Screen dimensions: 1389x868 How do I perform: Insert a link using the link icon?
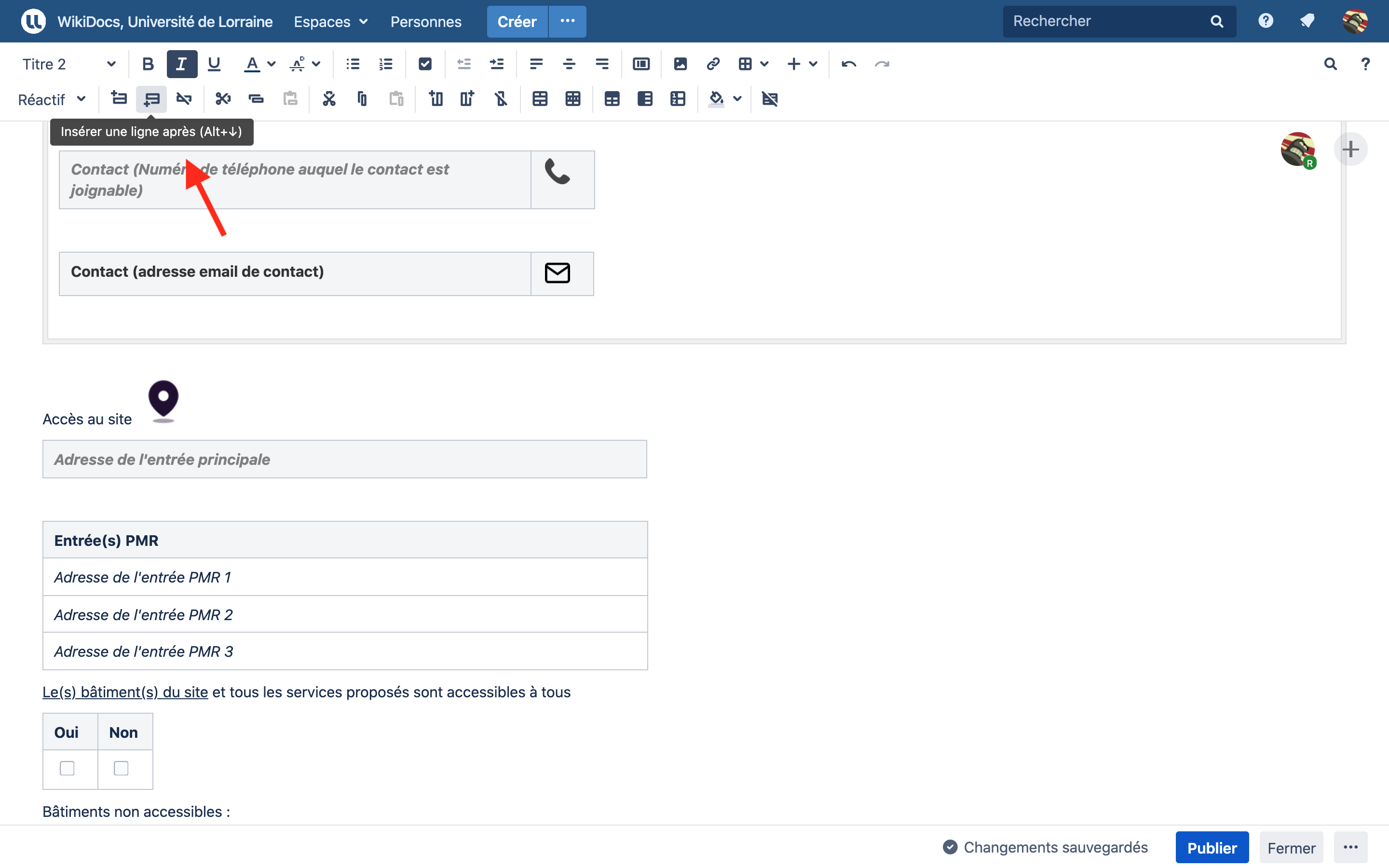tap(713, 64)
